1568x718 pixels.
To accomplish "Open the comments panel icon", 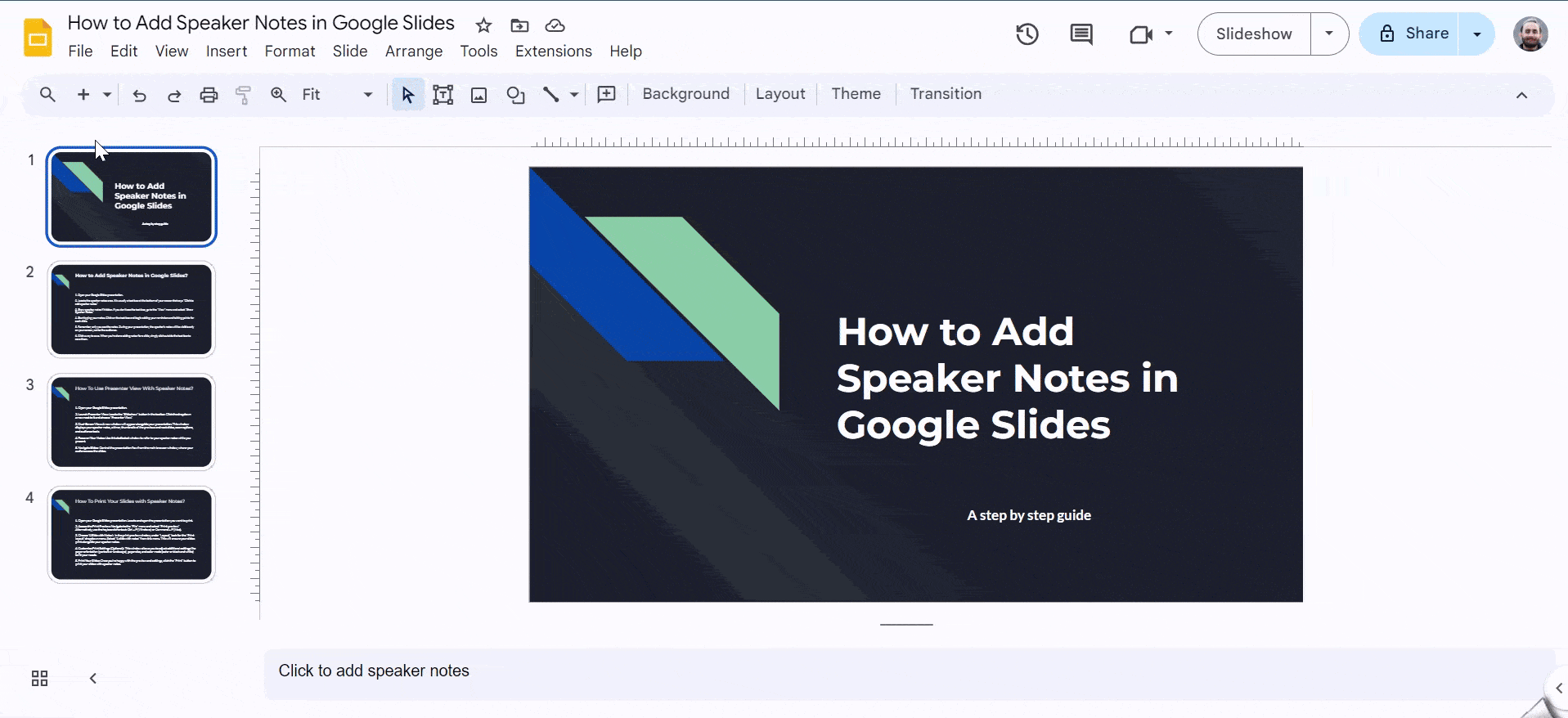I will 1081,34.
